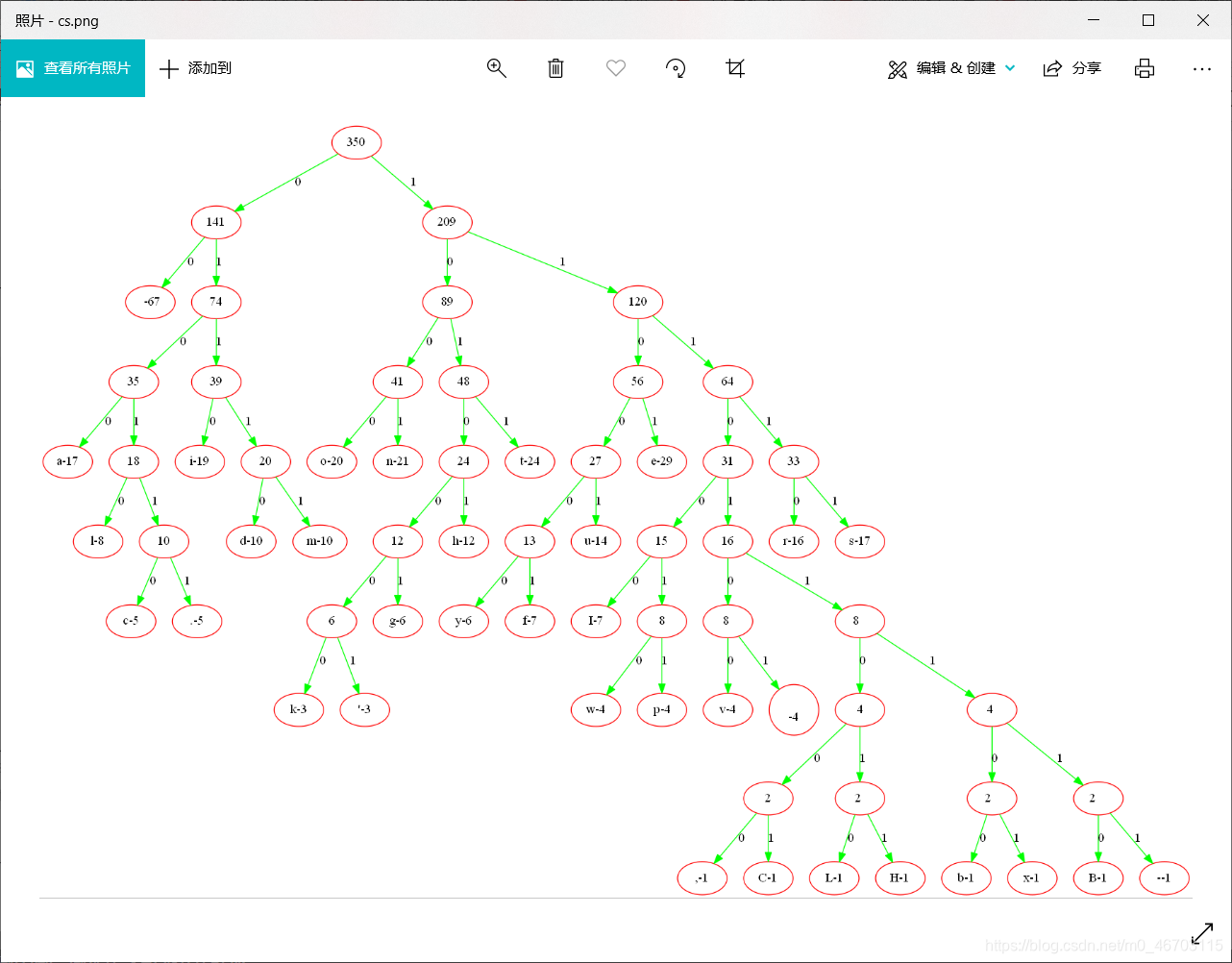
Task: Click leaf node k-3
Action: [298, 710]
